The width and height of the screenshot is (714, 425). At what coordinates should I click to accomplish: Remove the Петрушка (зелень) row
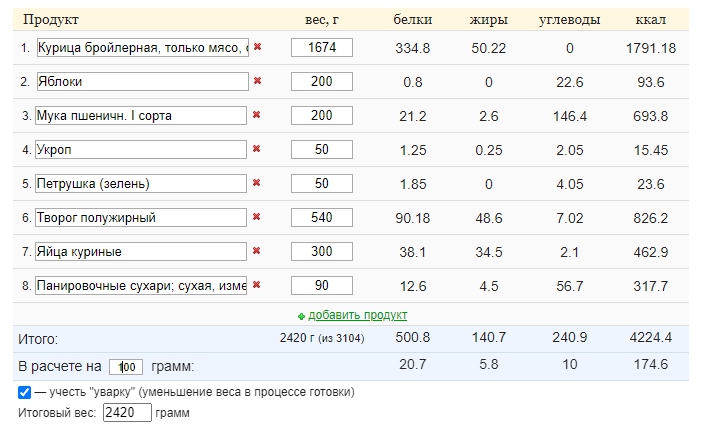click(257, 183)
